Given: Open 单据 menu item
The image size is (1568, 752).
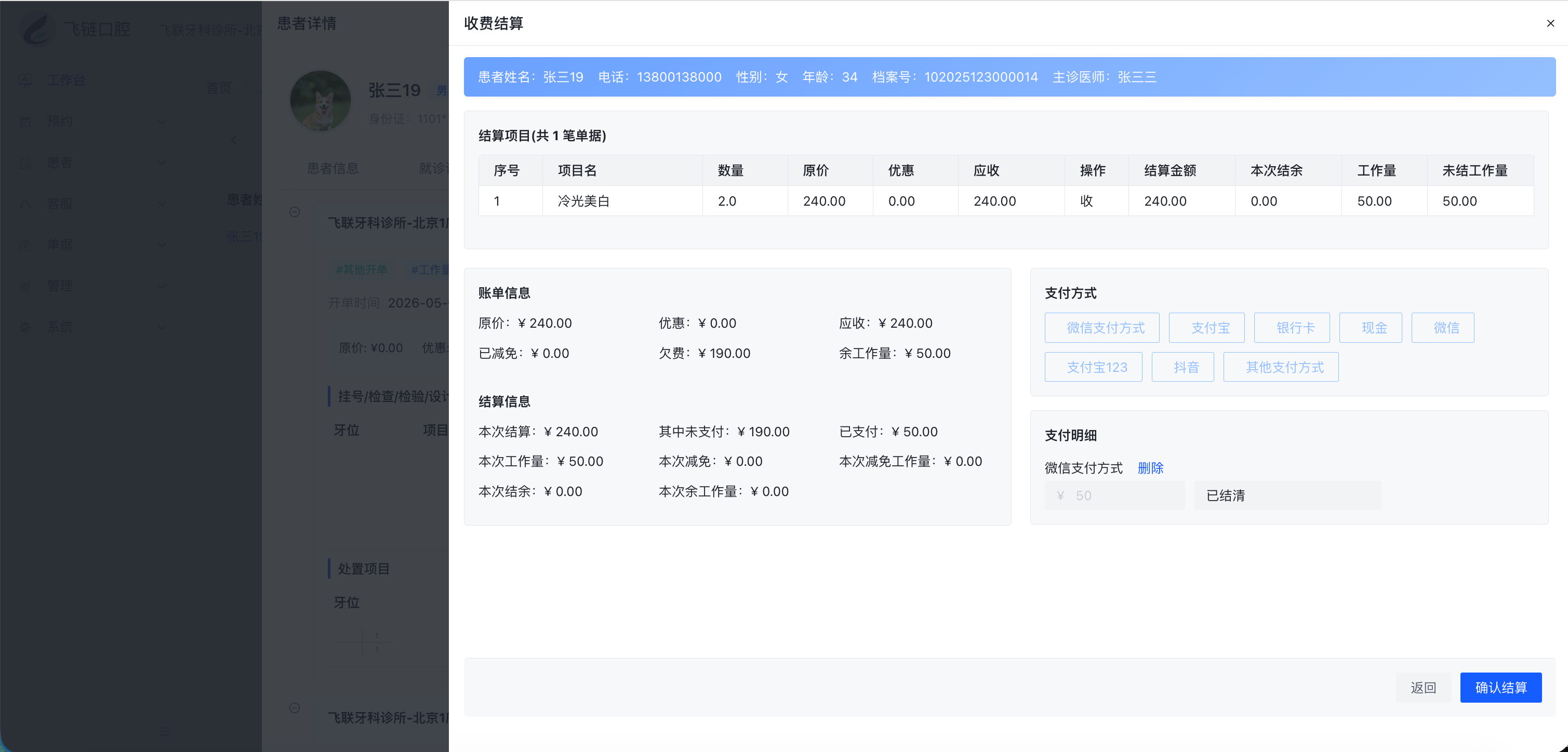Looking at the screenshot, I should coord(60,245).
